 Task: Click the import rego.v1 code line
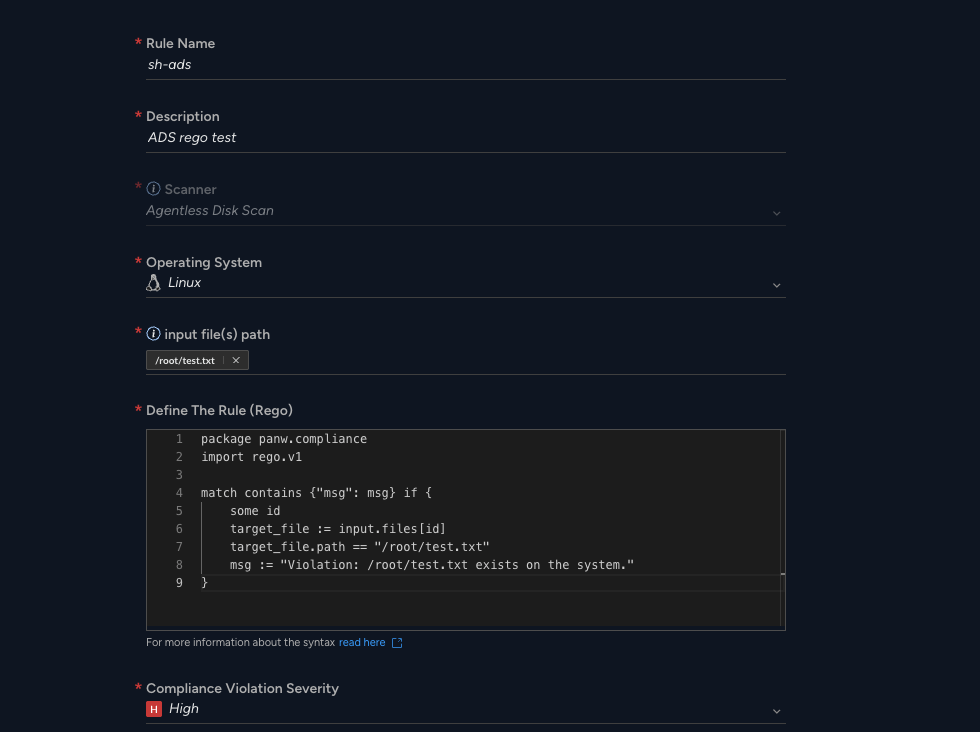click(x=251, y=457)
